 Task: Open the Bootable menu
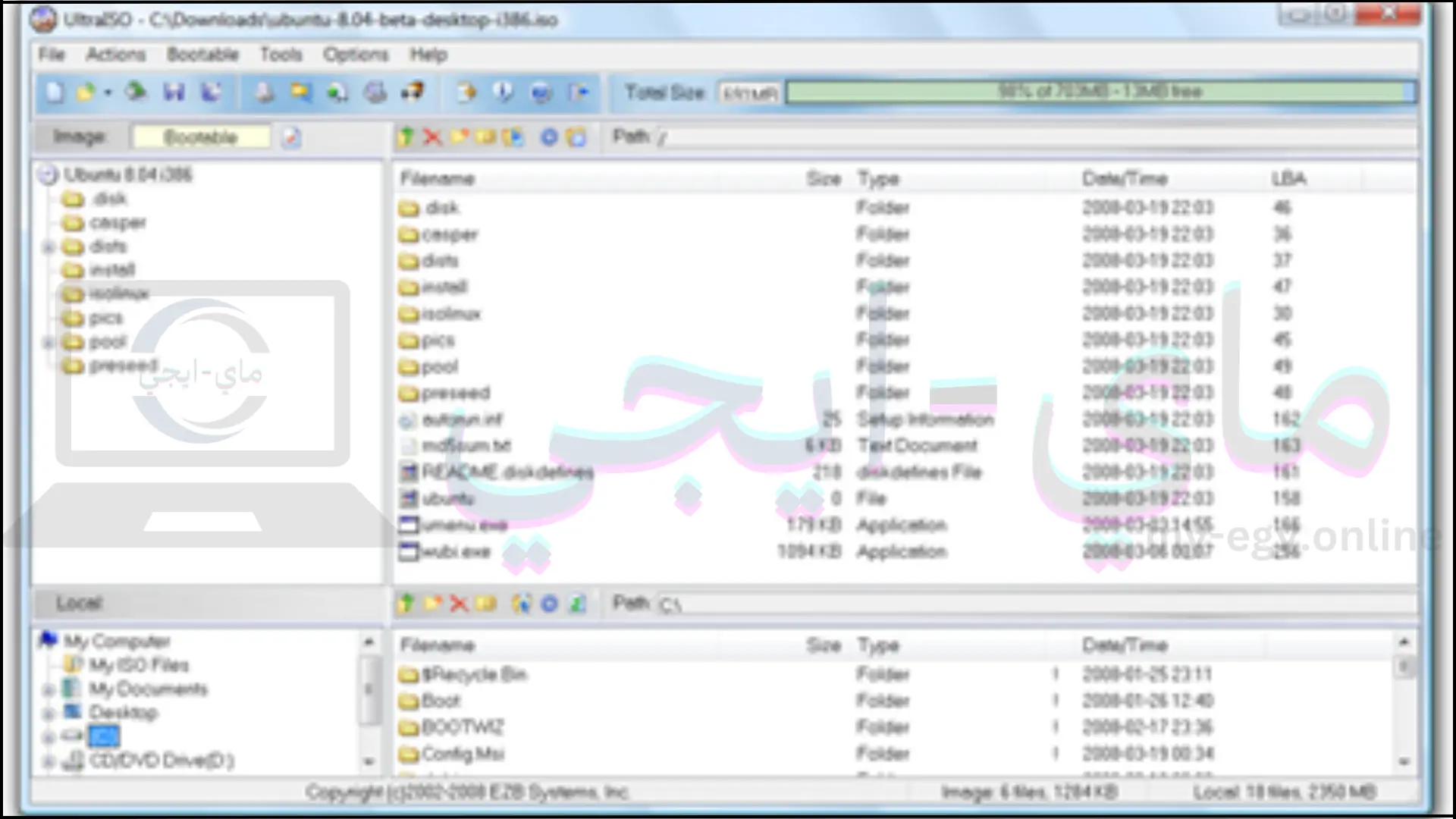click(202, 55)
